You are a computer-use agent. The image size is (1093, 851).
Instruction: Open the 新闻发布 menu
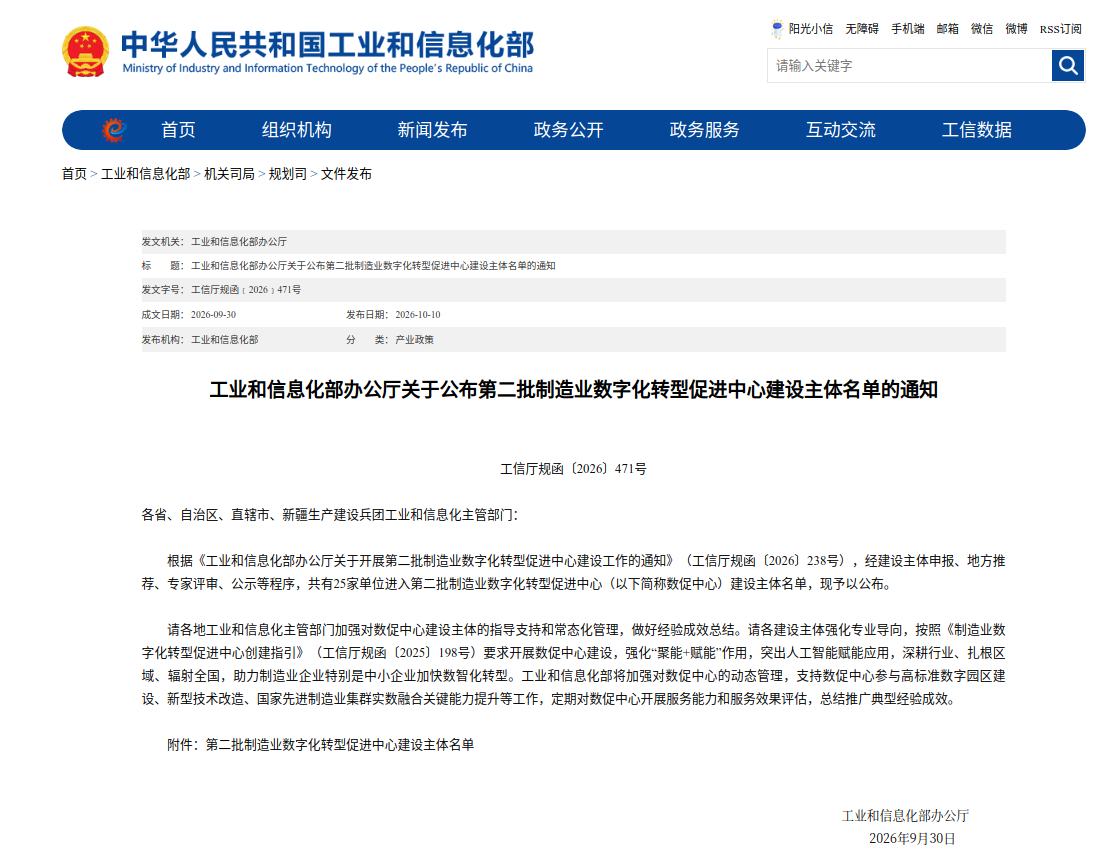point(432,130)
